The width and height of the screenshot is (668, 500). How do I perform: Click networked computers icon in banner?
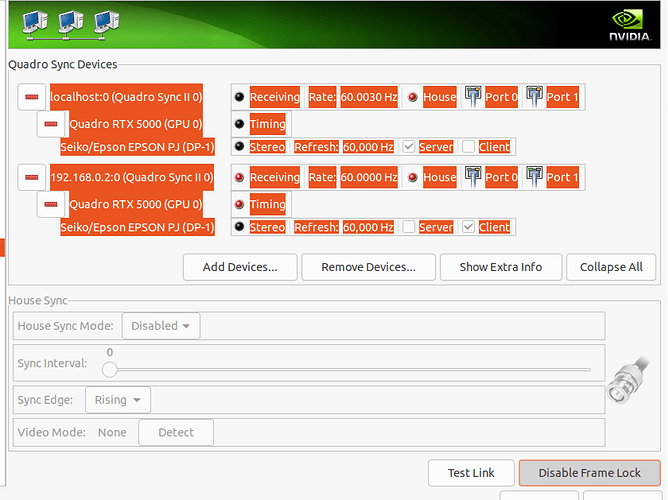[x=70, y=25]
